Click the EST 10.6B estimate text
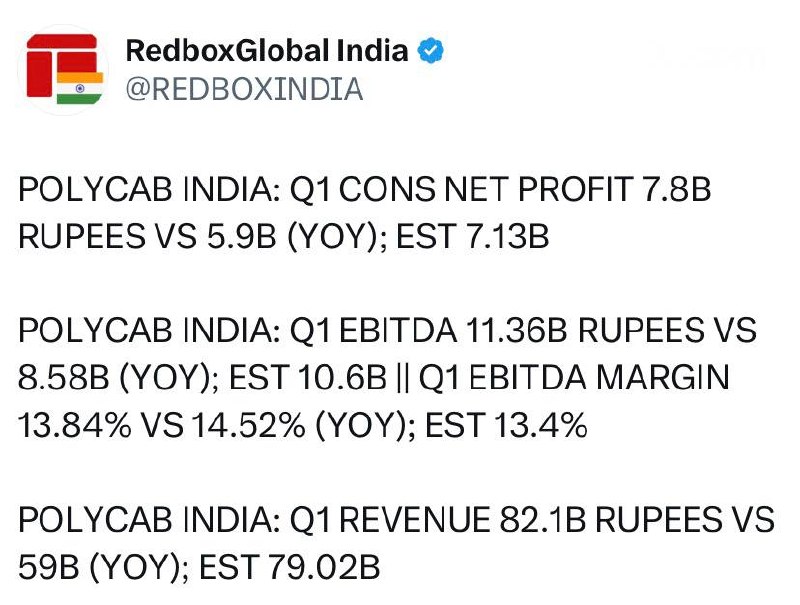Viewport: 800px width, 605px height. click(x=308, y=378)
